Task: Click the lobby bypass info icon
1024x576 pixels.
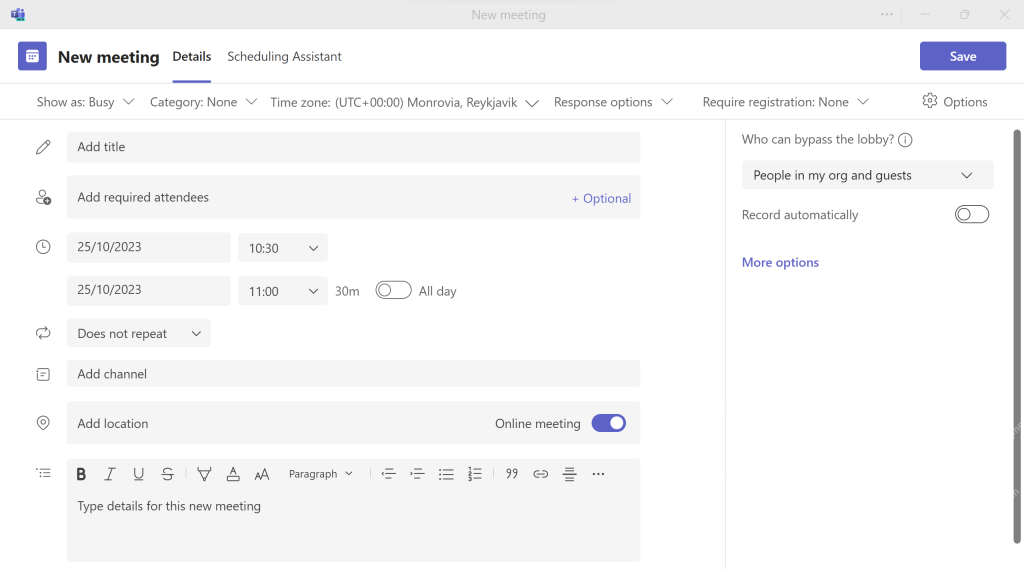Action: [905, 140]
